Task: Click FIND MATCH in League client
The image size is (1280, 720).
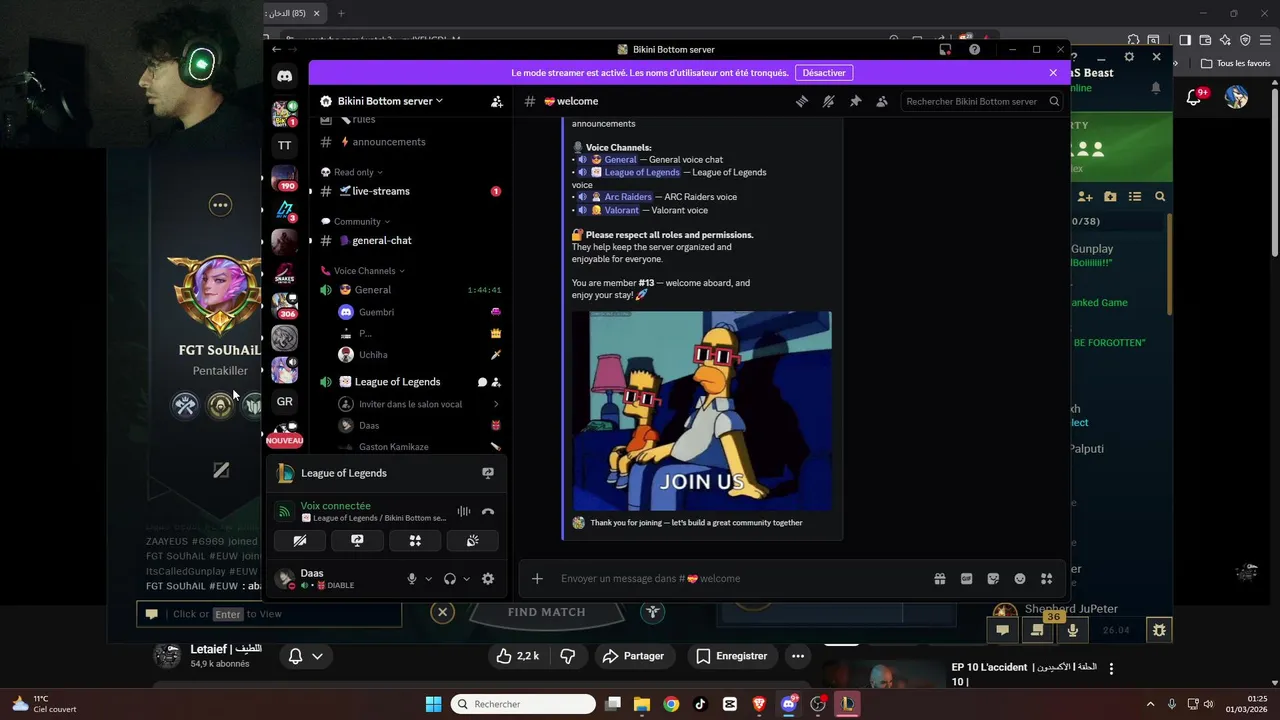Action: tap(547, 612)
